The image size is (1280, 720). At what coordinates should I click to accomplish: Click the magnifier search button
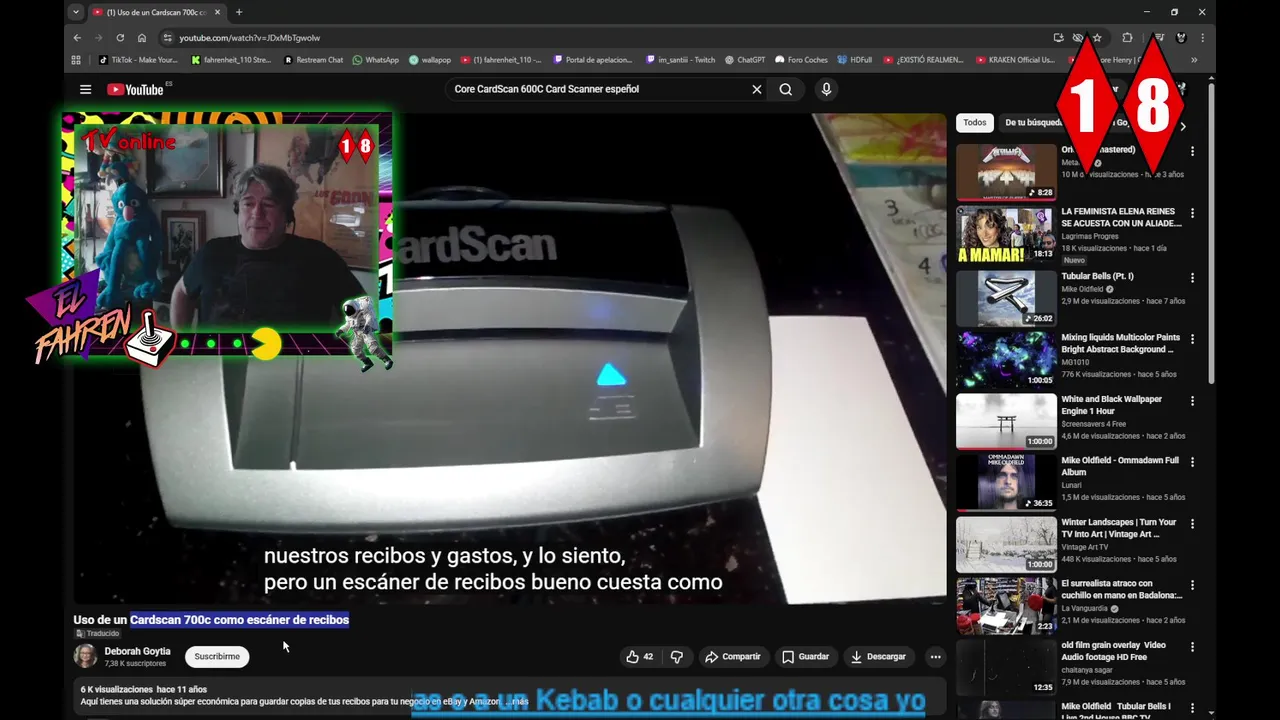786,89
